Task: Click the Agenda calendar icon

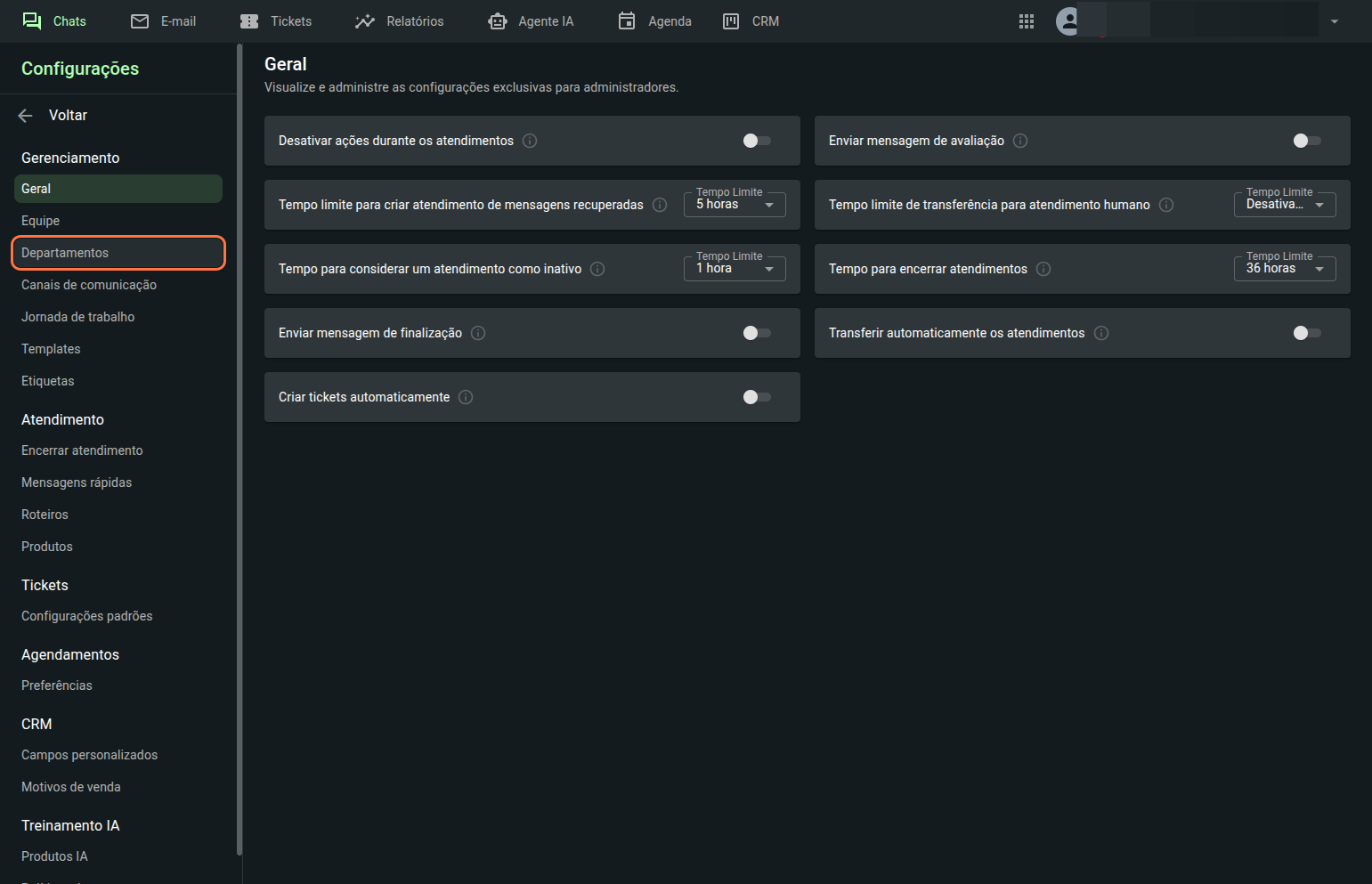Action: click(627, 21)
